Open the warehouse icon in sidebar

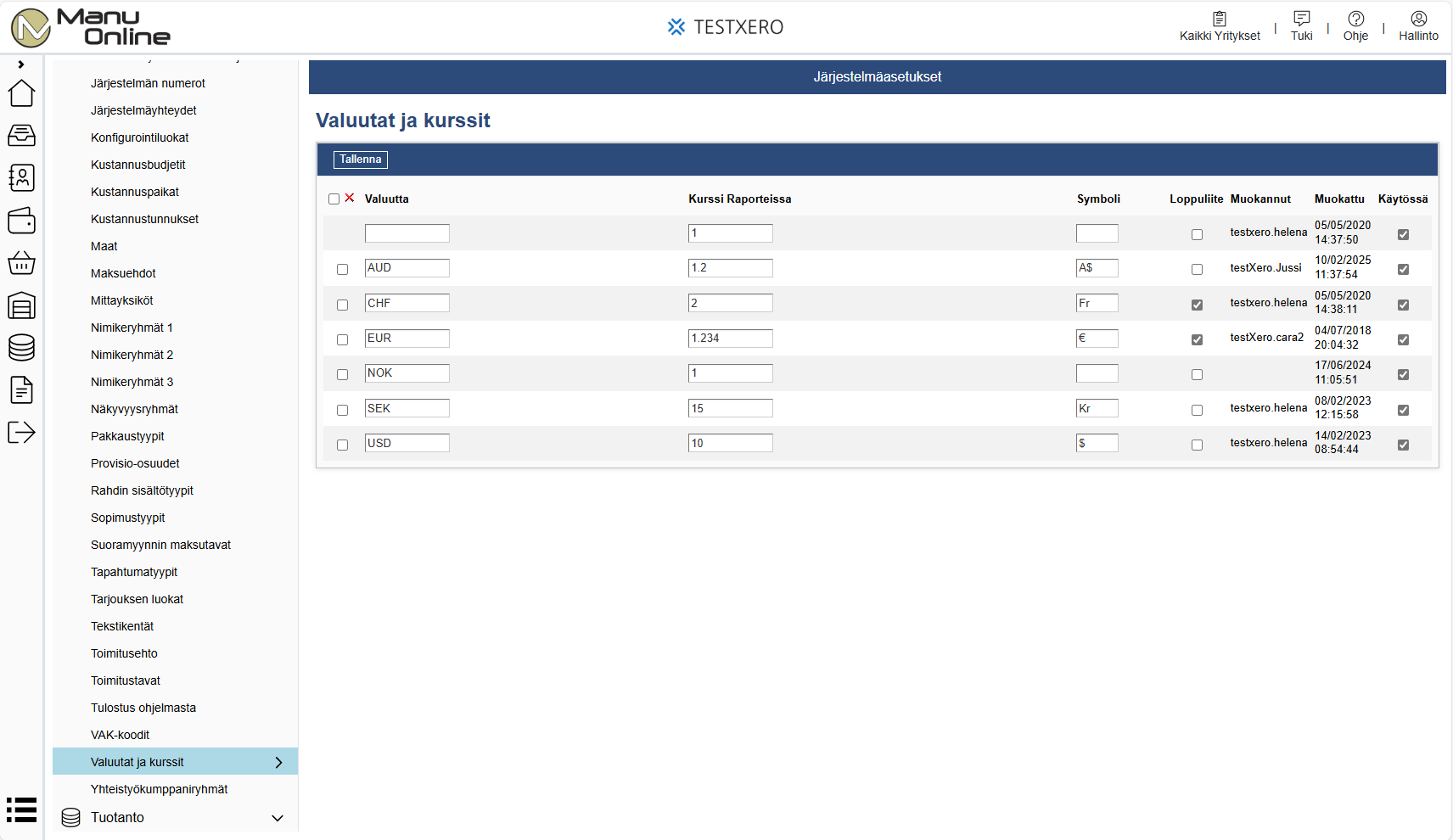tap(21, 305)
